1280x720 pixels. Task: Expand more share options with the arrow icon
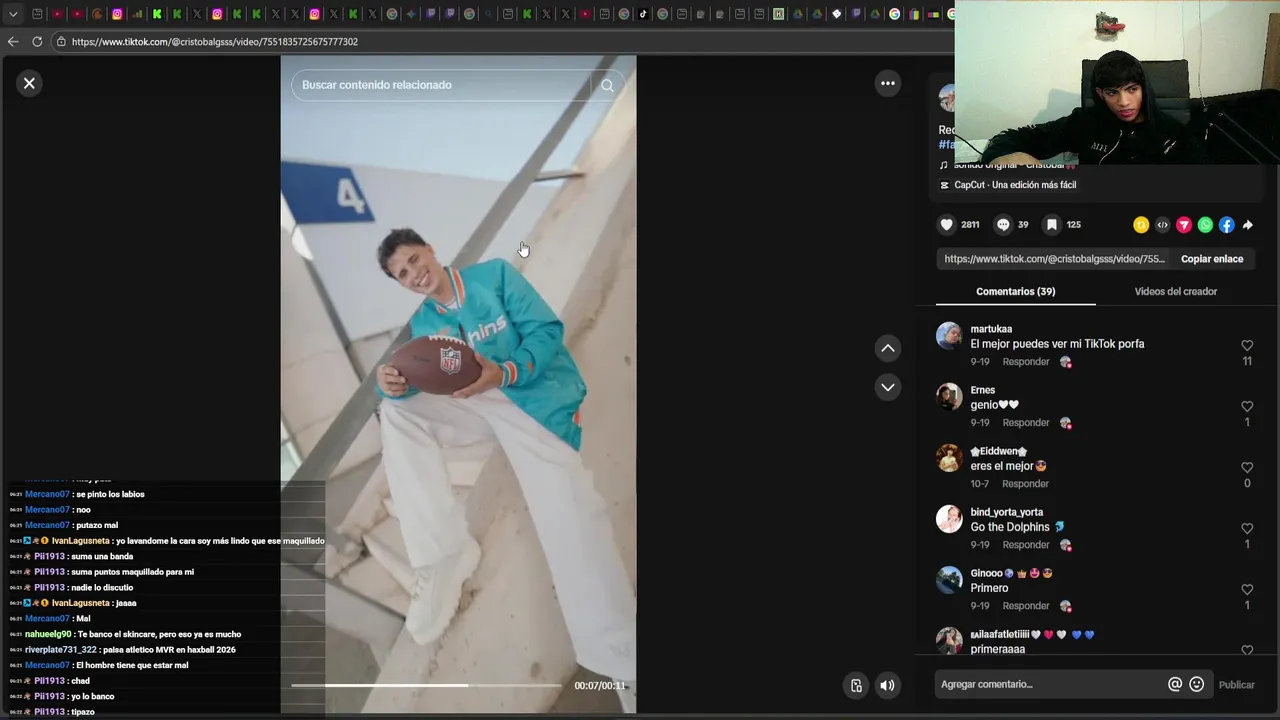[x=1248, y=225]
